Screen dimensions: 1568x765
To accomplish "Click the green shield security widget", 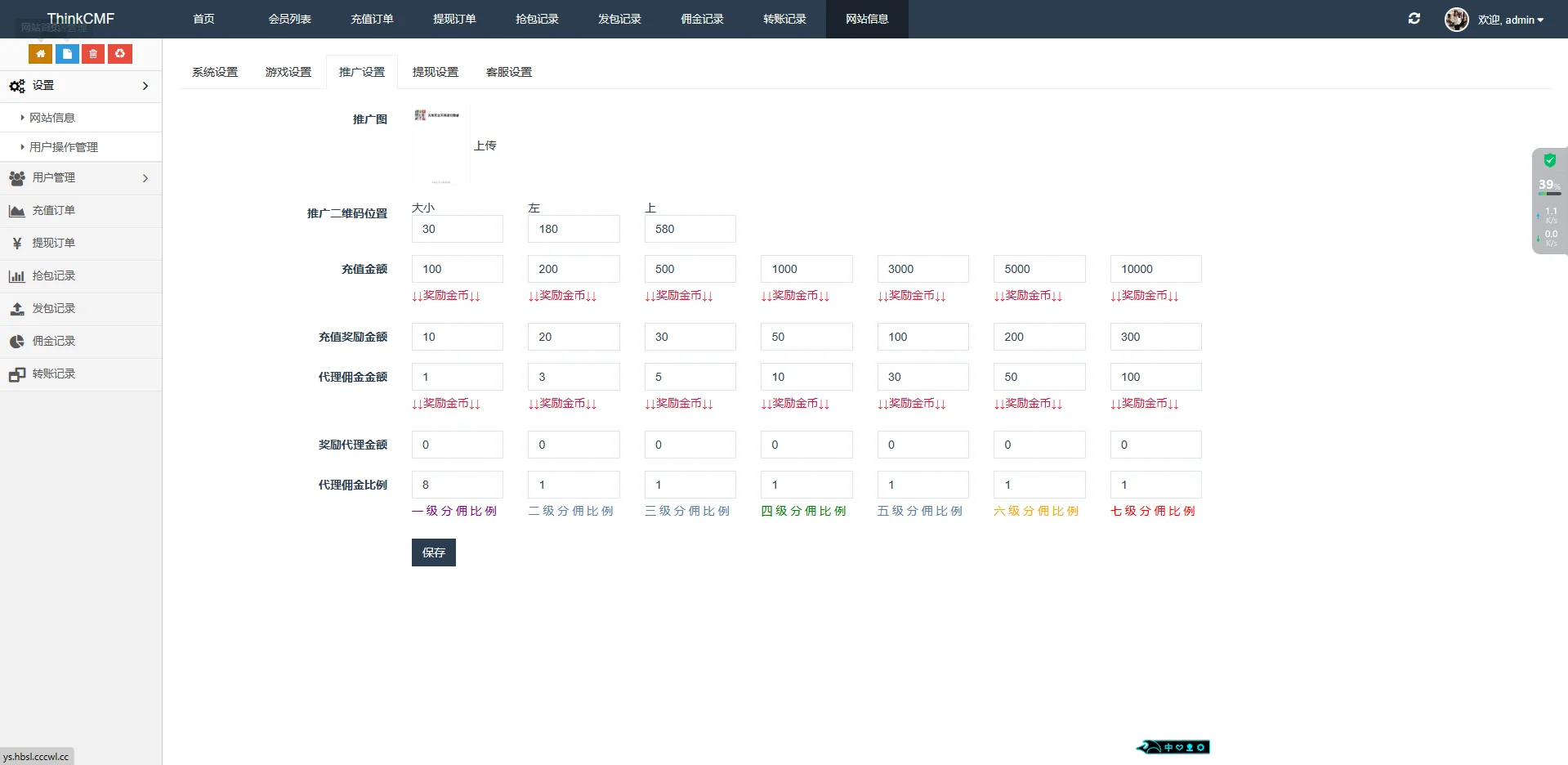I will (1549, 161).
